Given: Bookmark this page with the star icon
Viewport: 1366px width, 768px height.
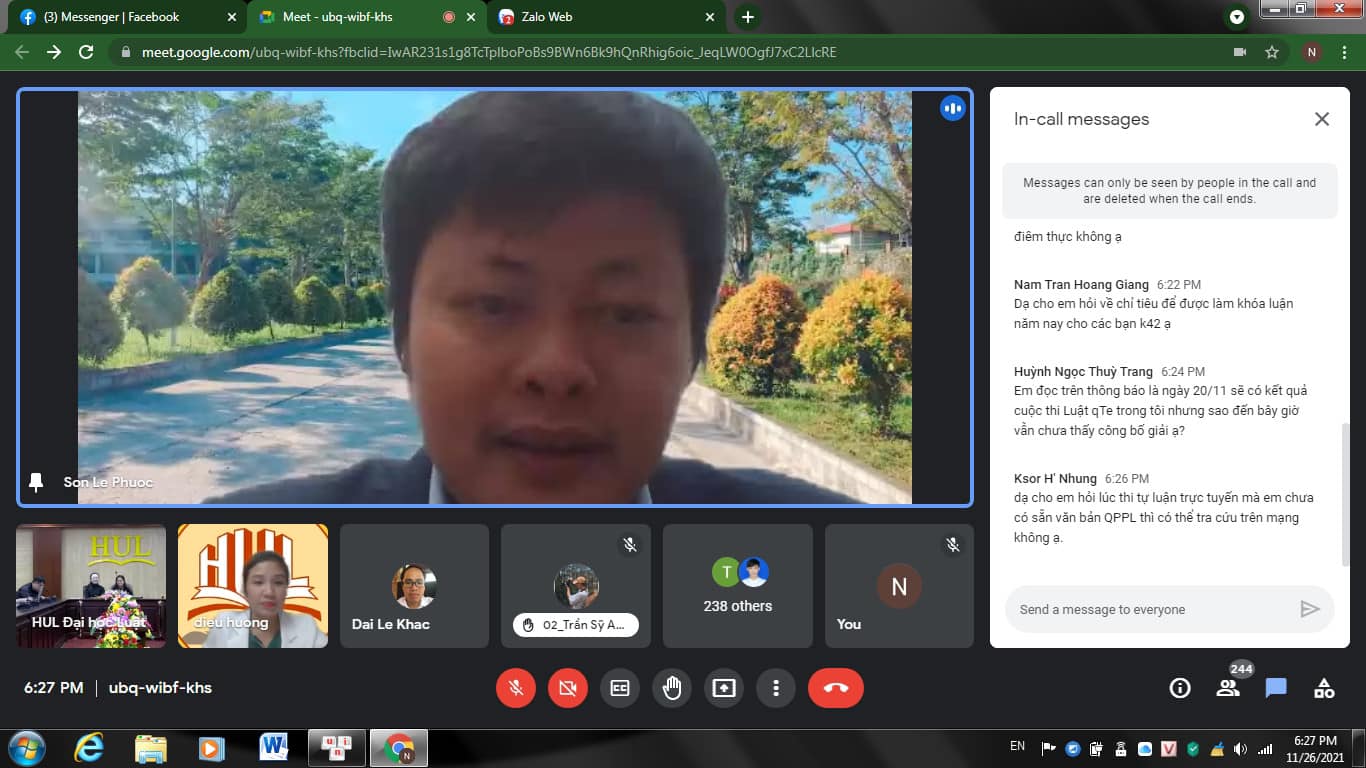Looking at the screenshot, I should [x=1272, y=52].
